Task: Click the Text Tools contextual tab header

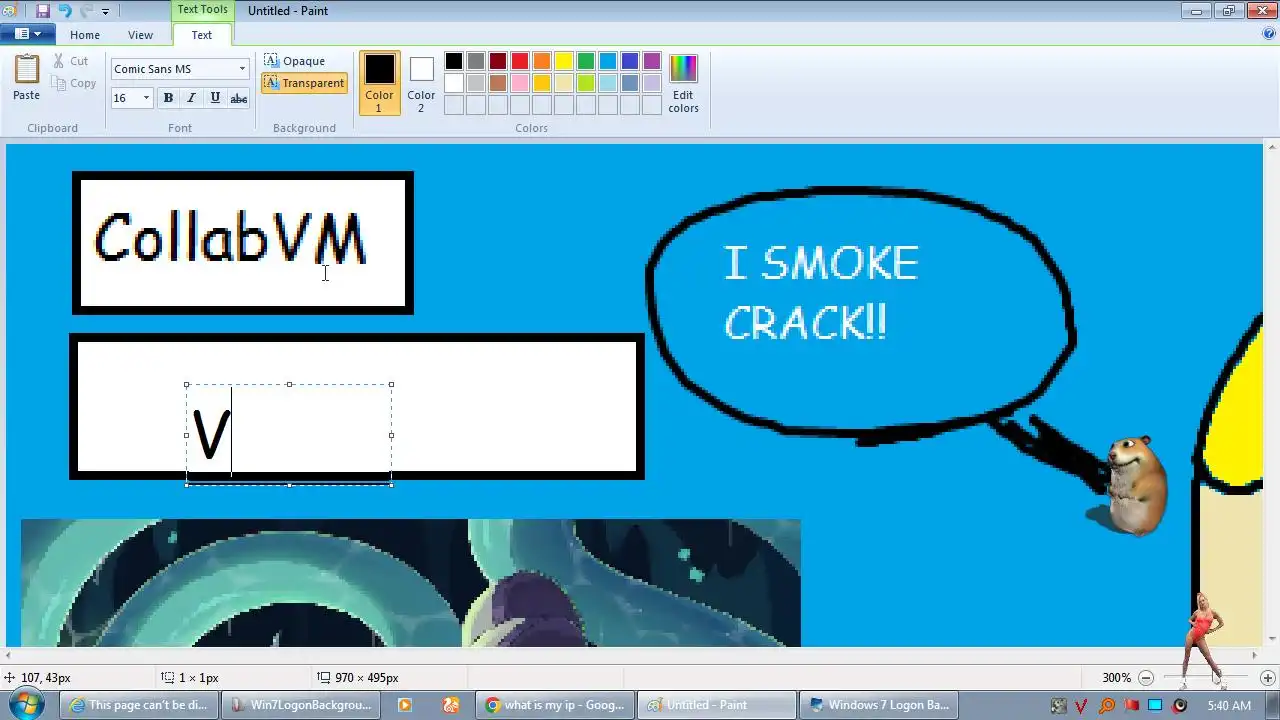Action: 202,10
